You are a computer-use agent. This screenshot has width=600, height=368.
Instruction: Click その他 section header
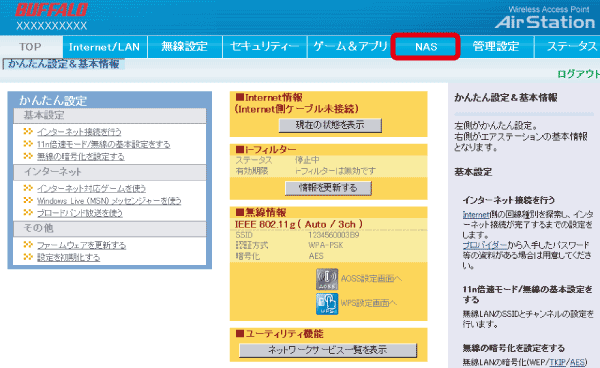pyautogui.click(x=109, y=228)
